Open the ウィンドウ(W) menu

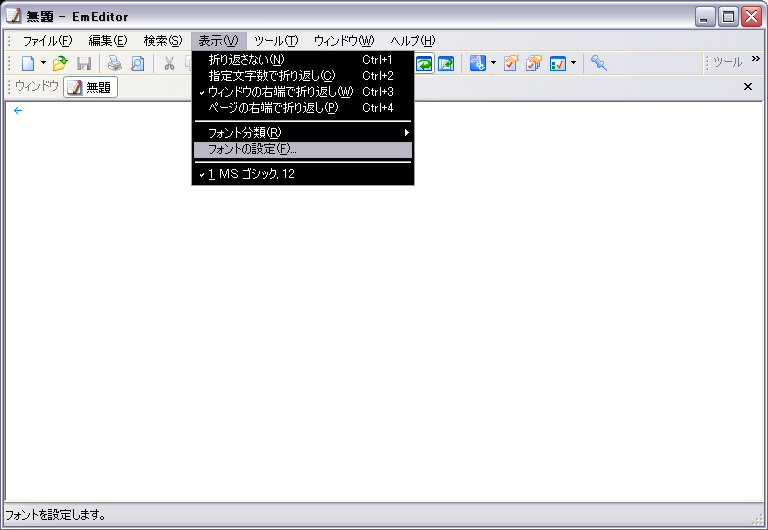(344, 41)
